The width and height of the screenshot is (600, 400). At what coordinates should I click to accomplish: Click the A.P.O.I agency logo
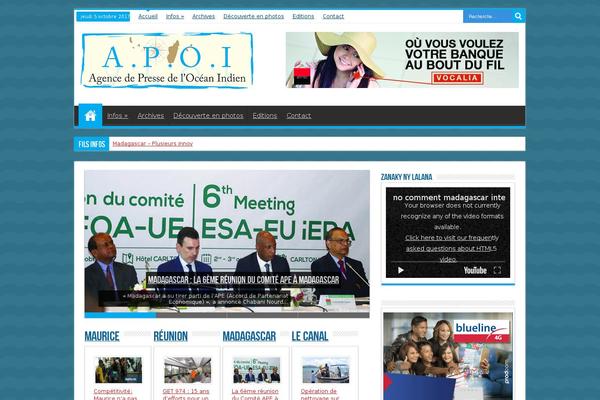pos(167,60)
